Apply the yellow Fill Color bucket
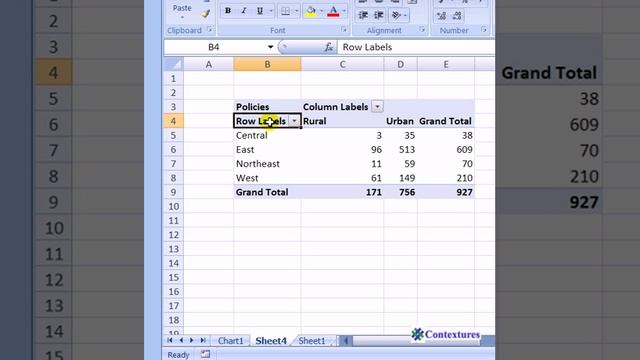Image resolution: width=640 pixels, height=360 pixels. tap(311, 11)
